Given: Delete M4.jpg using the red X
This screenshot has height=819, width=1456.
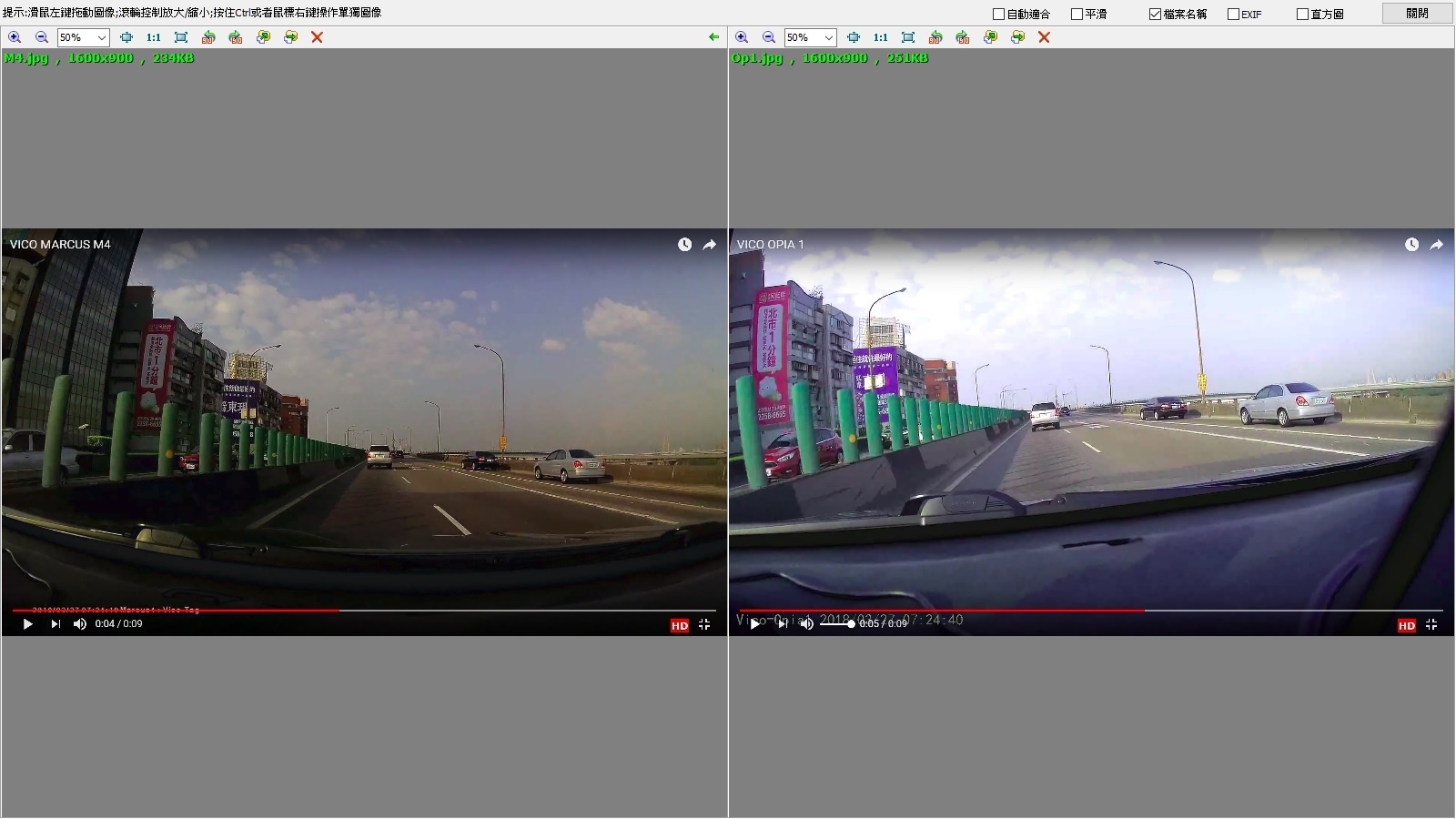Looking at the screenshot, I should point(317,37).
